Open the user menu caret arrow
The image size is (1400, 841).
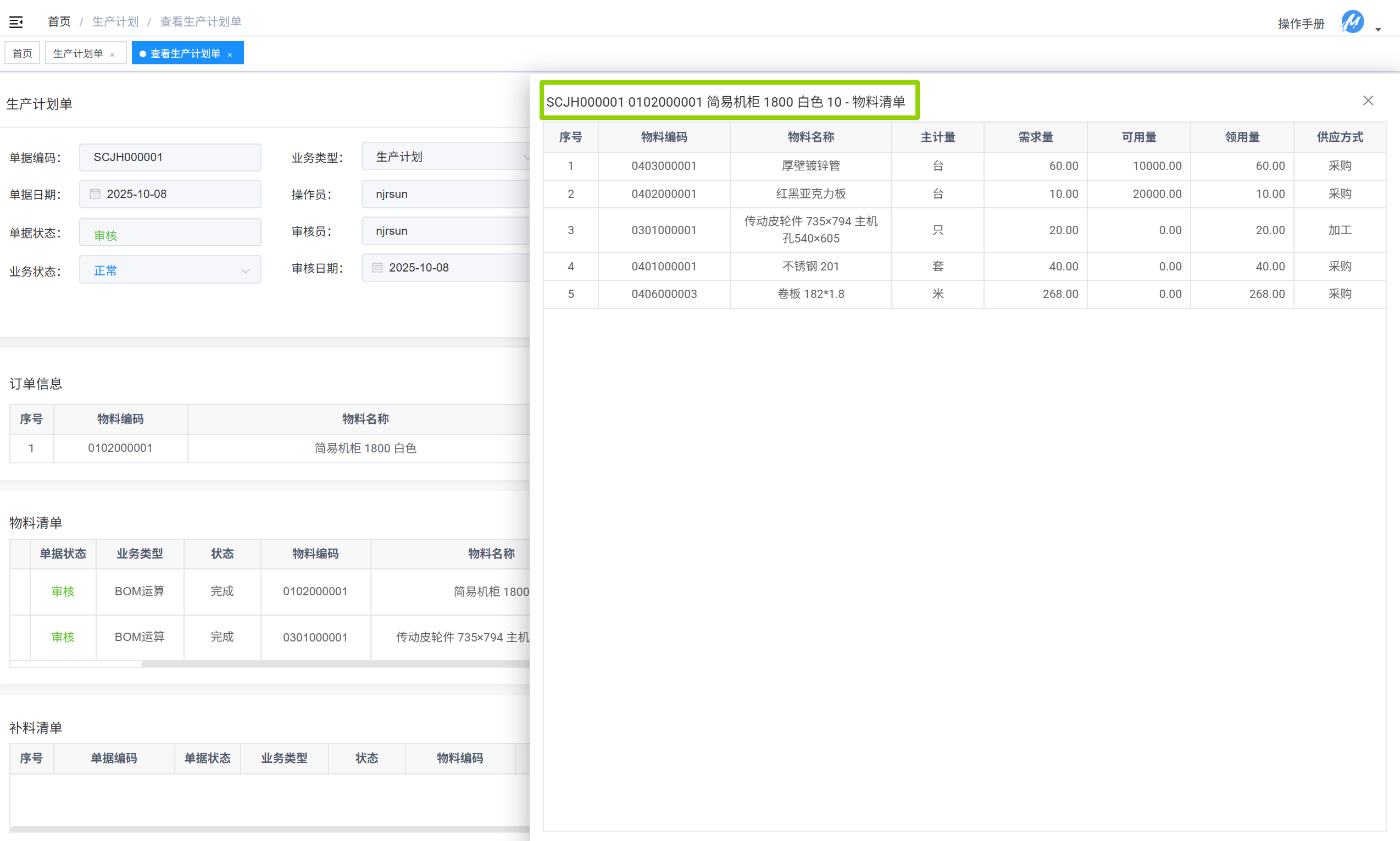(1378, 30)
